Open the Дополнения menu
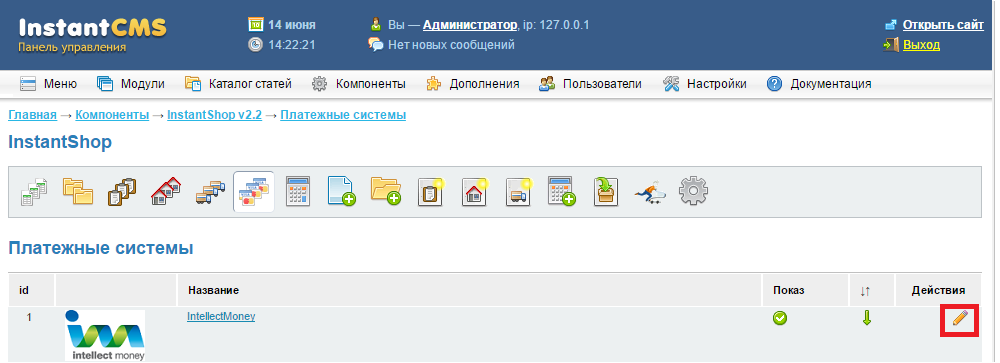Screen dimensions: 1000x363 click(472, 84)
